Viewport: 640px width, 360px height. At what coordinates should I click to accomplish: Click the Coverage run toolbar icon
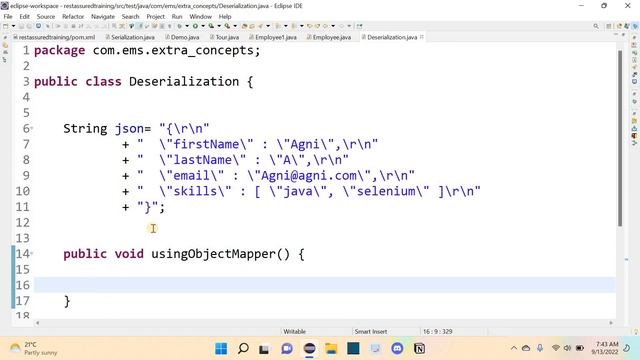pos(211,26)
